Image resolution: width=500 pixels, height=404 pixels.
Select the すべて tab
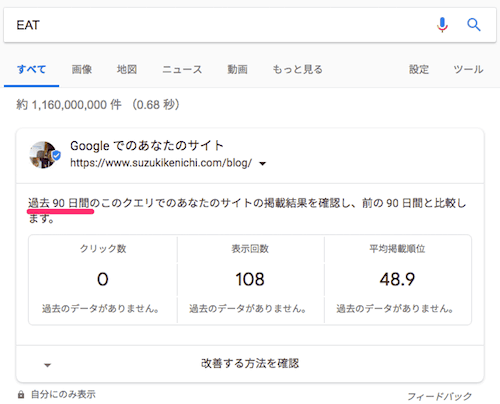point(31,69)
